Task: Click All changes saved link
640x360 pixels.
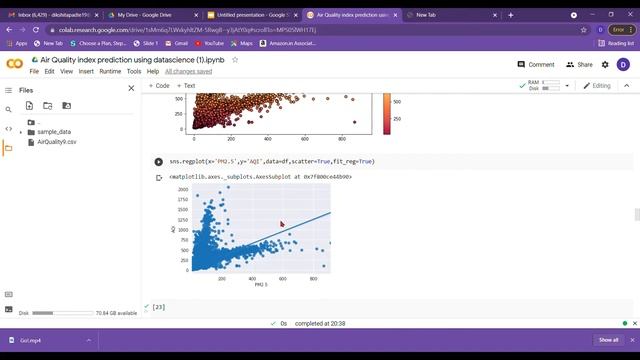Action: pyautogui.click(x=189, y=71)
